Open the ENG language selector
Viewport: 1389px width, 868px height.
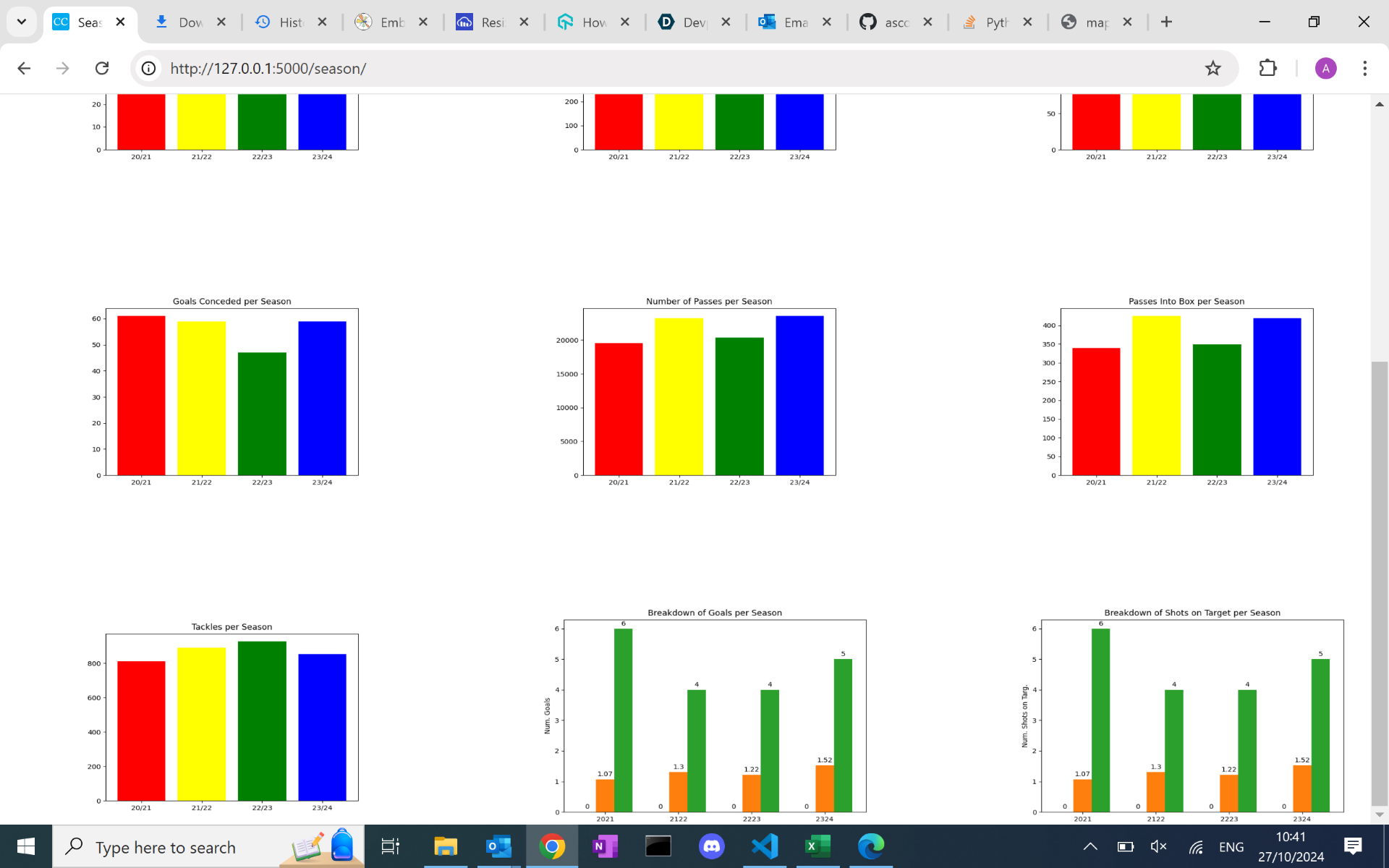1231,846
